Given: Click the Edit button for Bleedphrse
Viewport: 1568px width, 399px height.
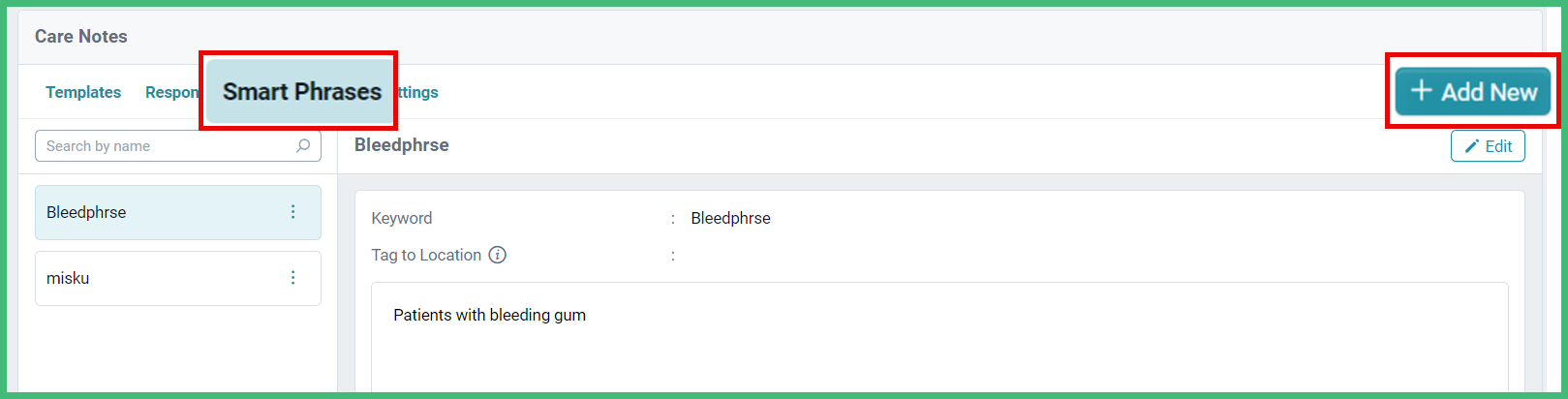Looking at the screenshot, I should coord(1488,146).
